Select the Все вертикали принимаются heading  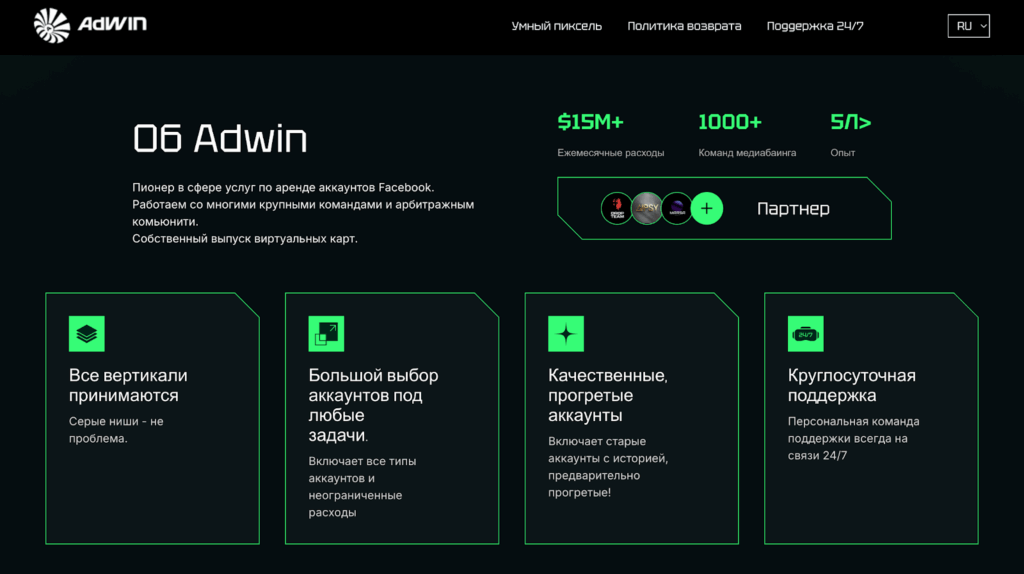[128, 385]
